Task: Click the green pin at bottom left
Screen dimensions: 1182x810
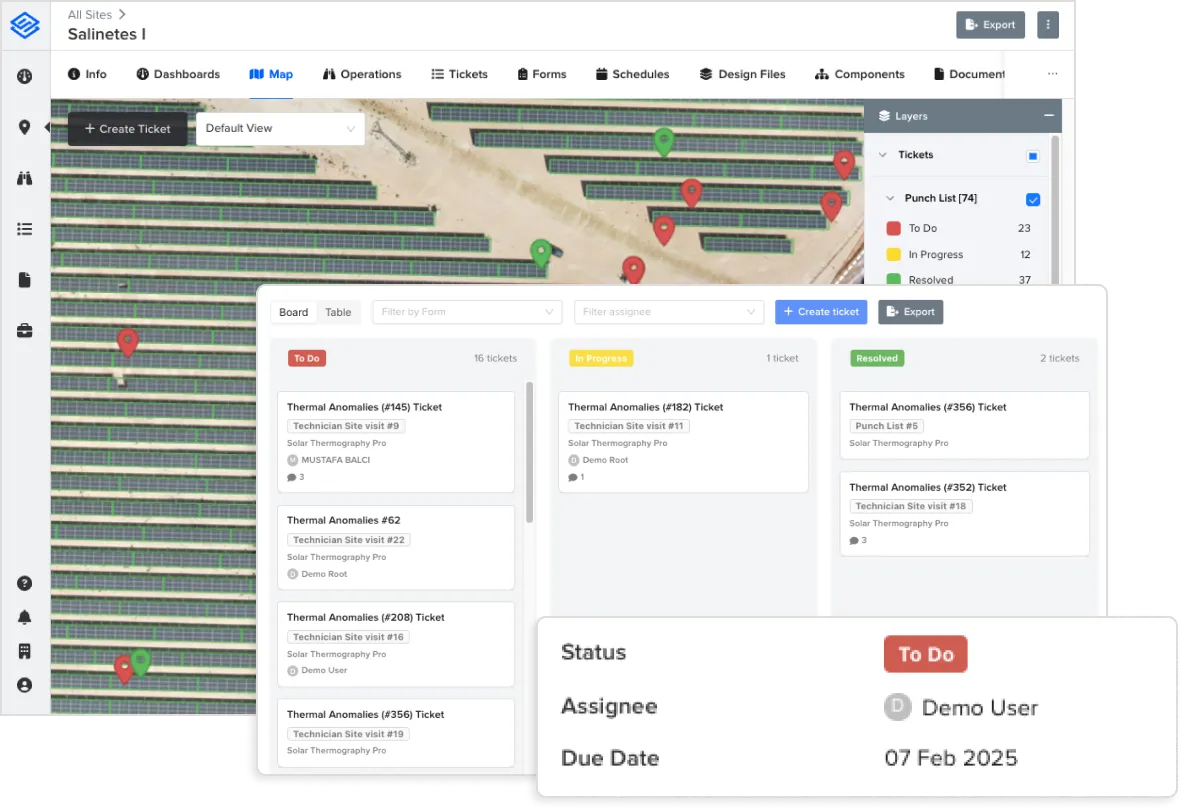Action: pyautogui.click(x=141, y=662)
